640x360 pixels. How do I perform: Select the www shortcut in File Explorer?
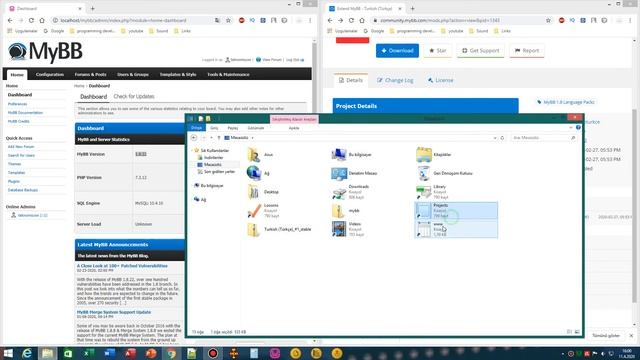(456, 229)
